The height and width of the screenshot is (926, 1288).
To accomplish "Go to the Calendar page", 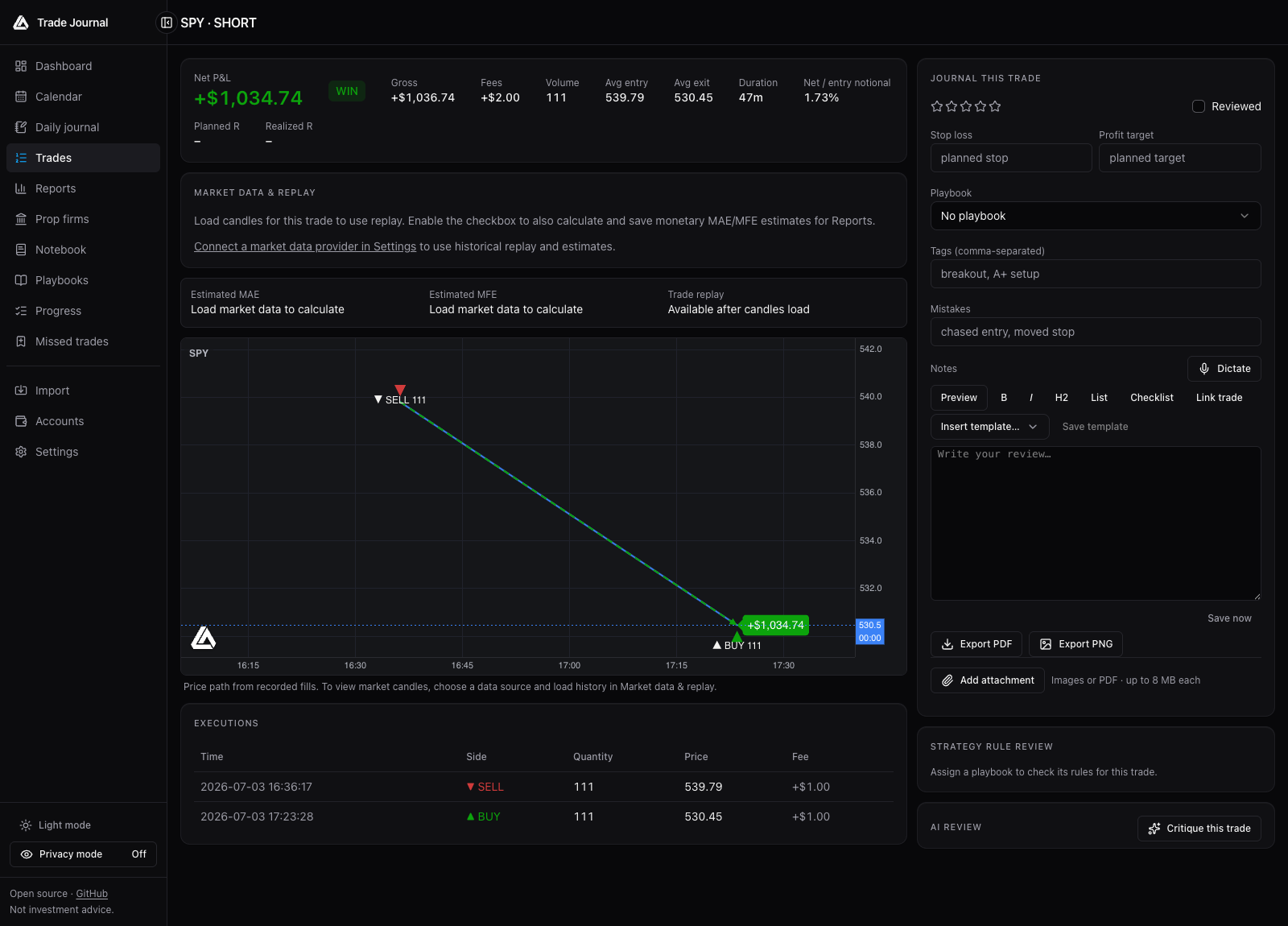I will pyautogui.click(x=83, y=97).
